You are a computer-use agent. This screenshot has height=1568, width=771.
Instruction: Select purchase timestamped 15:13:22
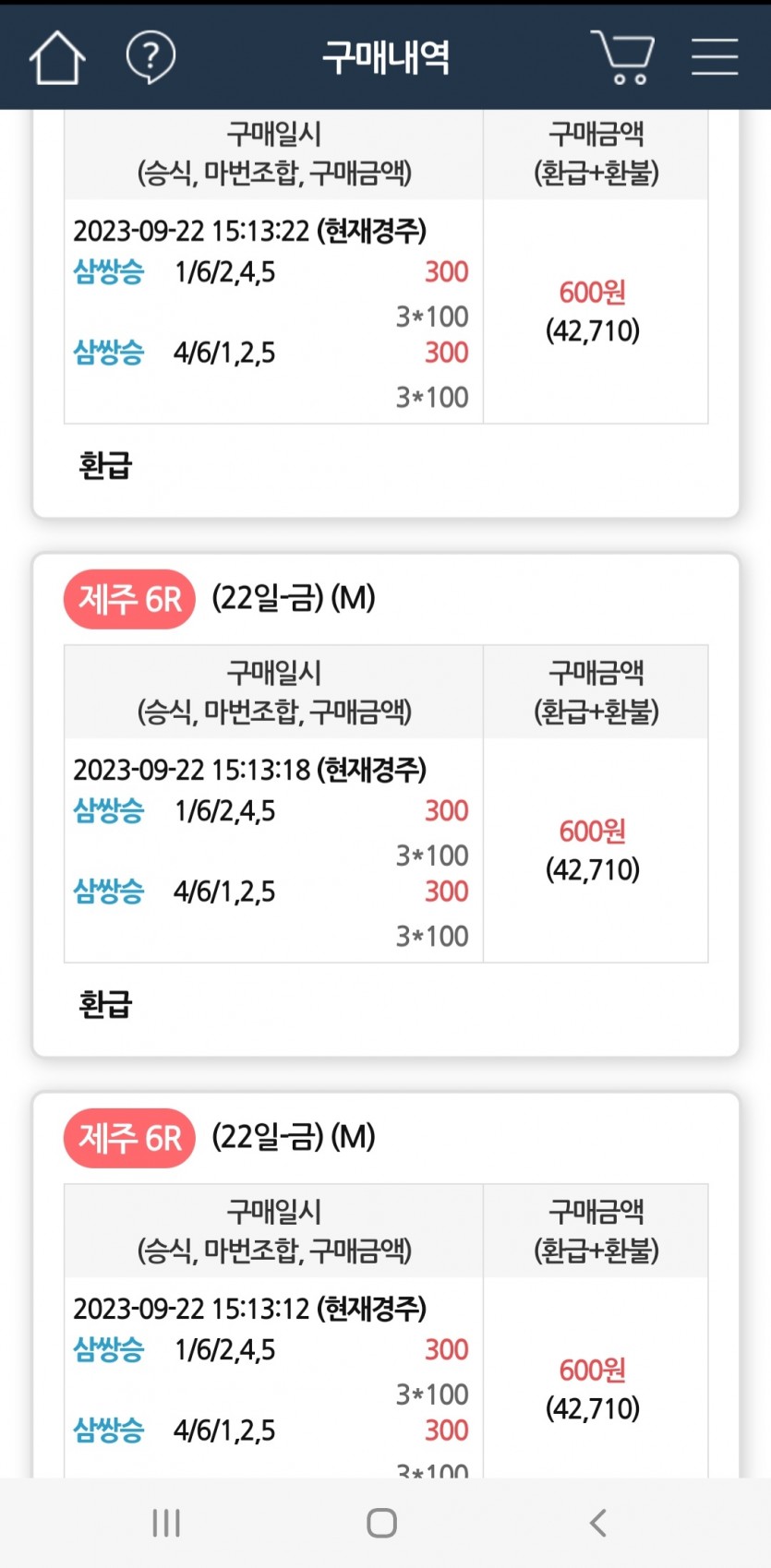249,231
